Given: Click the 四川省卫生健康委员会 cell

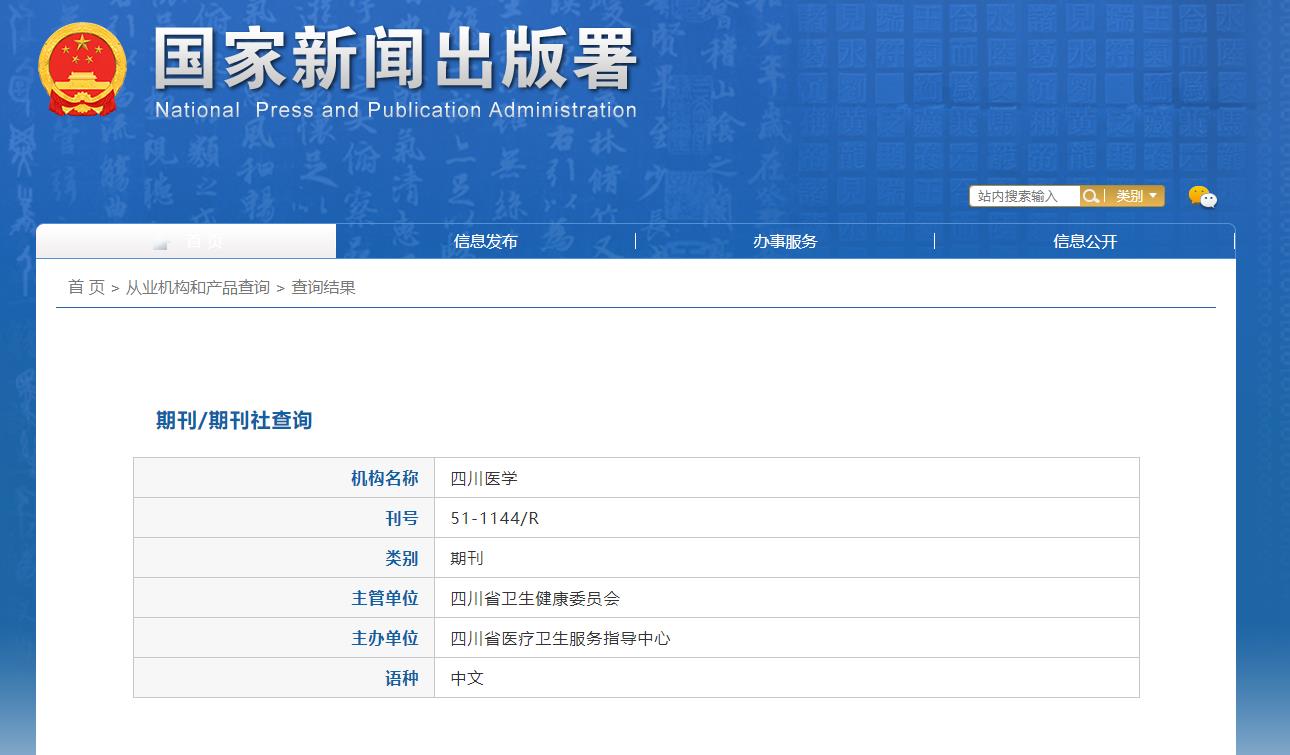Looking at the screenshot, I should pyautogui.click(x=535, y=598).
